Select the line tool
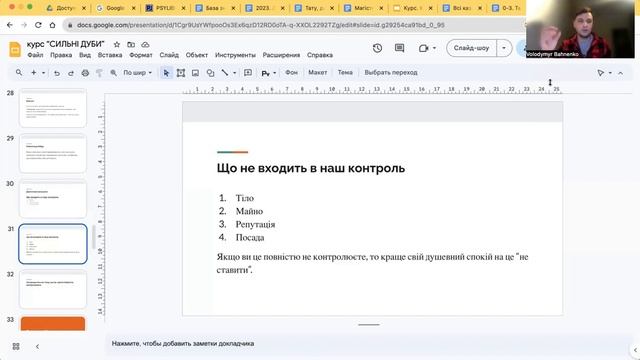640x360 pixels. coord(225,73)
